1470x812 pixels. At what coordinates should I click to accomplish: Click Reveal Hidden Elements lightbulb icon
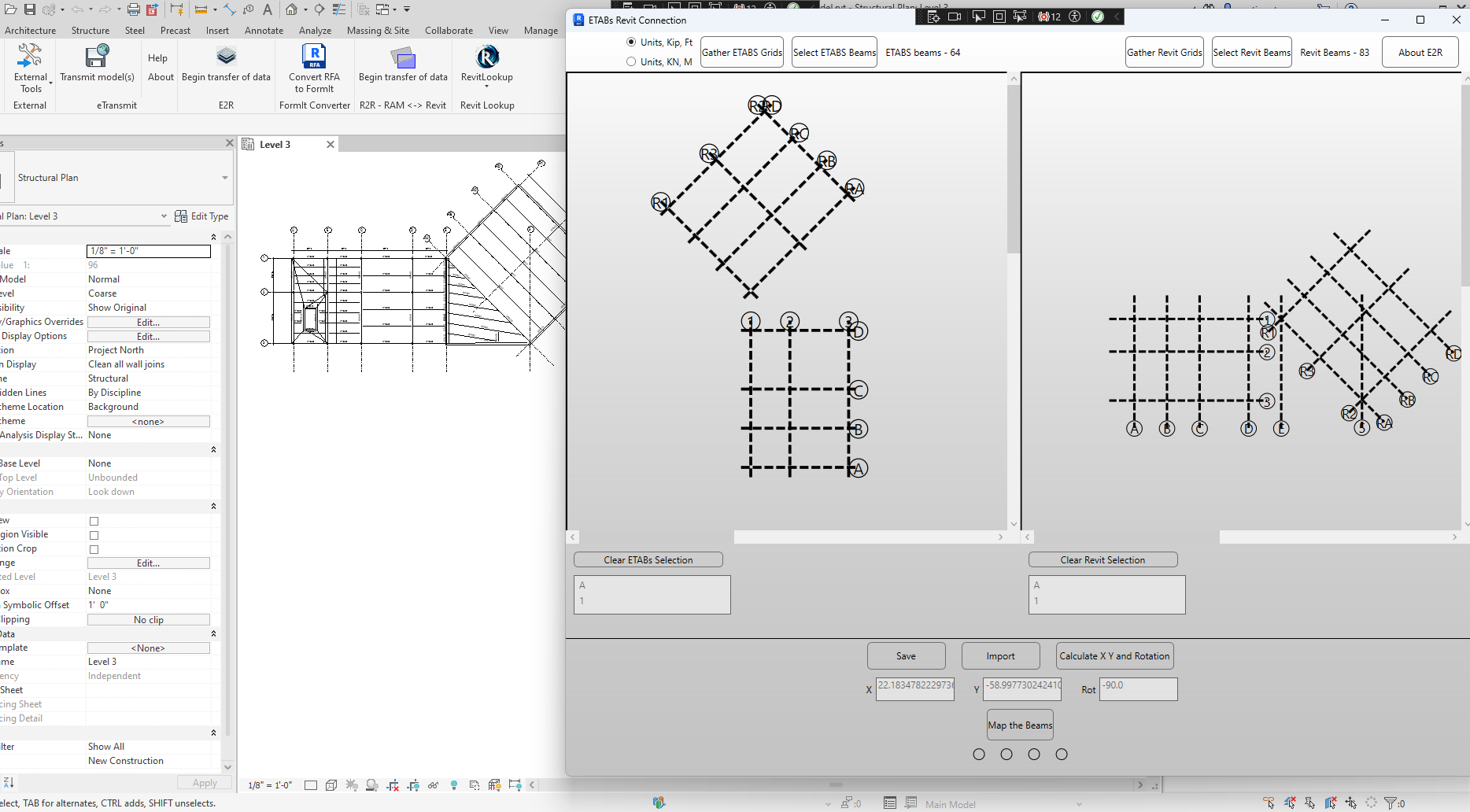point(454,785)
